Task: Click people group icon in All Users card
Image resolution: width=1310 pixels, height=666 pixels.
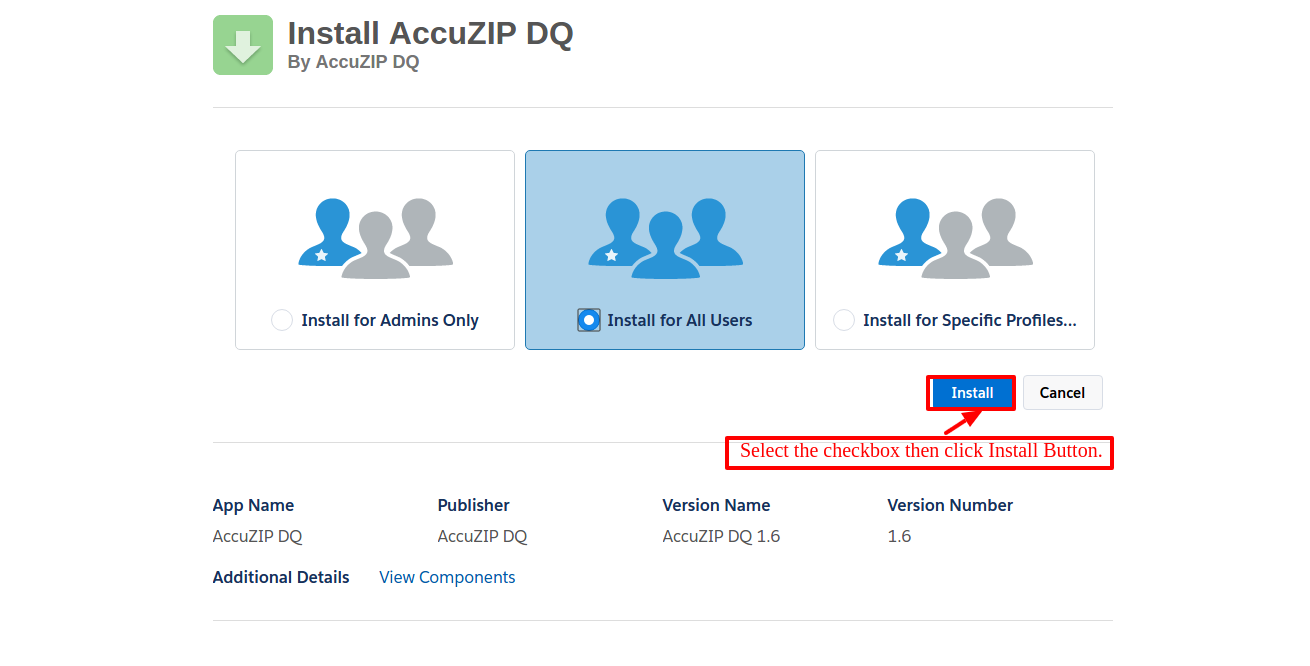Action: click(665, 237)
